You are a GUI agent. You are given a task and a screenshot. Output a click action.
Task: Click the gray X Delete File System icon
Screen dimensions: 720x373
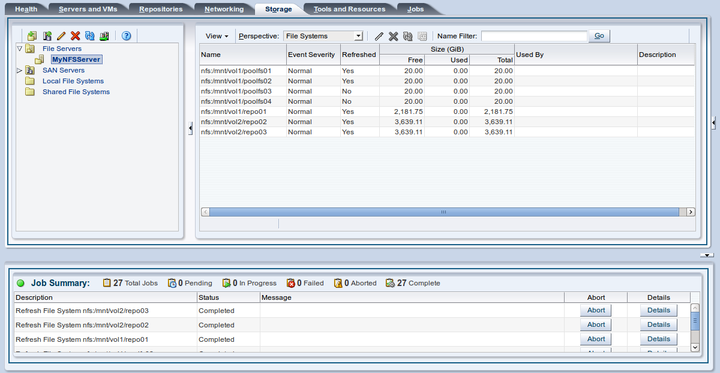tap(393, 36)
